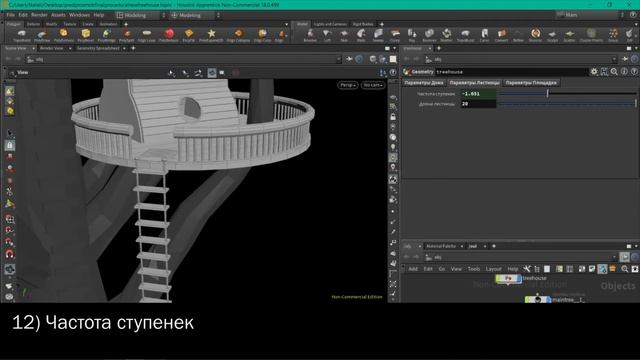640x360 pixels.
Task: Open the No cam camera dropdown
Action: tap(373, 85)
